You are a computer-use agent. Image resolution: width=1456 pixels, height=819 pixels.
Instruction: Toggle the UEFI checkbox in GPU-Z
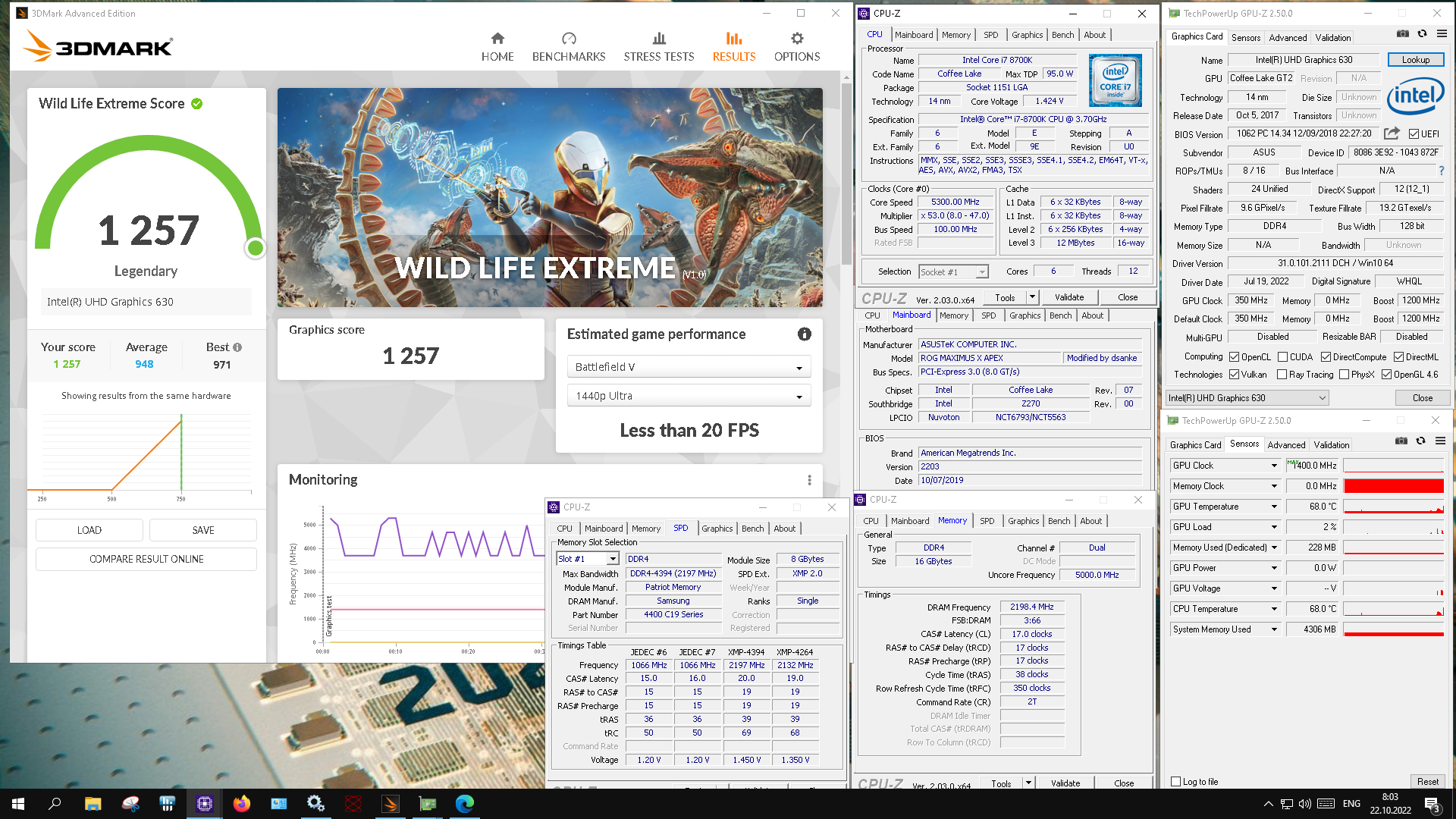coord(1414,134)
